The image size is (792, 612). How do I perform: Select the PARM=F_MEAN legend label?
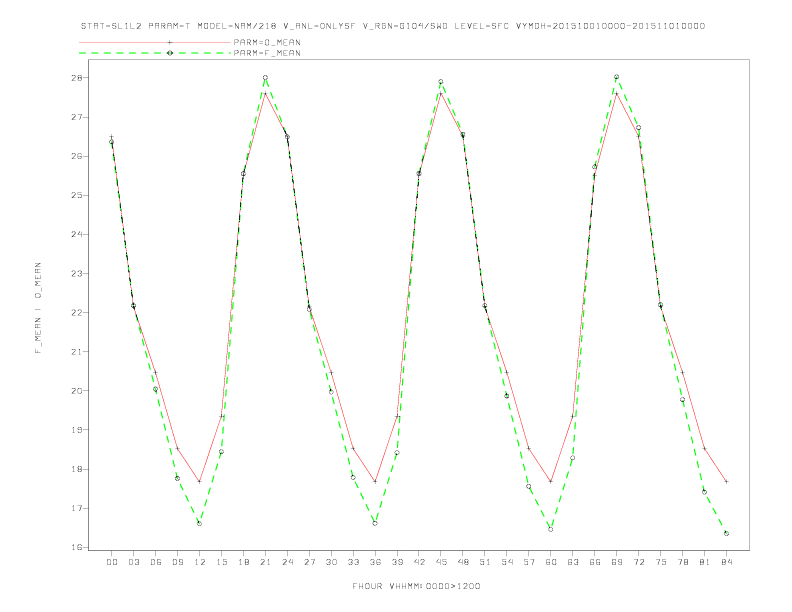point(267,53)
